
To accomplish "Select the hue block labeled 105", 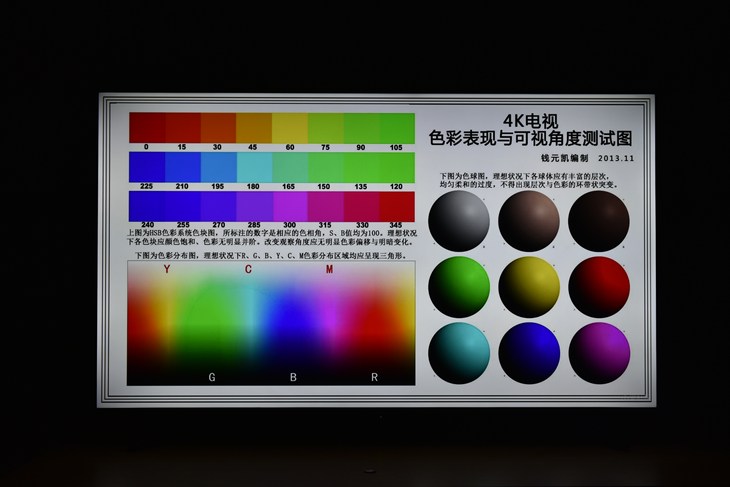I will click(397, 128).
